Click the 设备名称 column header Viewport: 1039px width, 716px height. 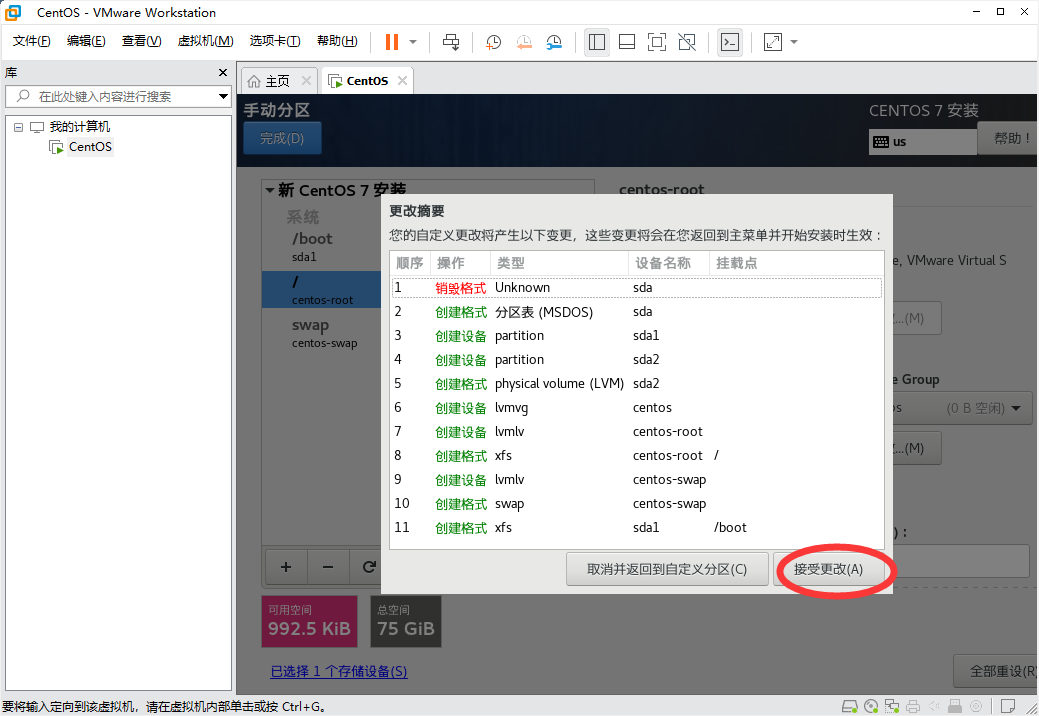[x=669, y=264]
